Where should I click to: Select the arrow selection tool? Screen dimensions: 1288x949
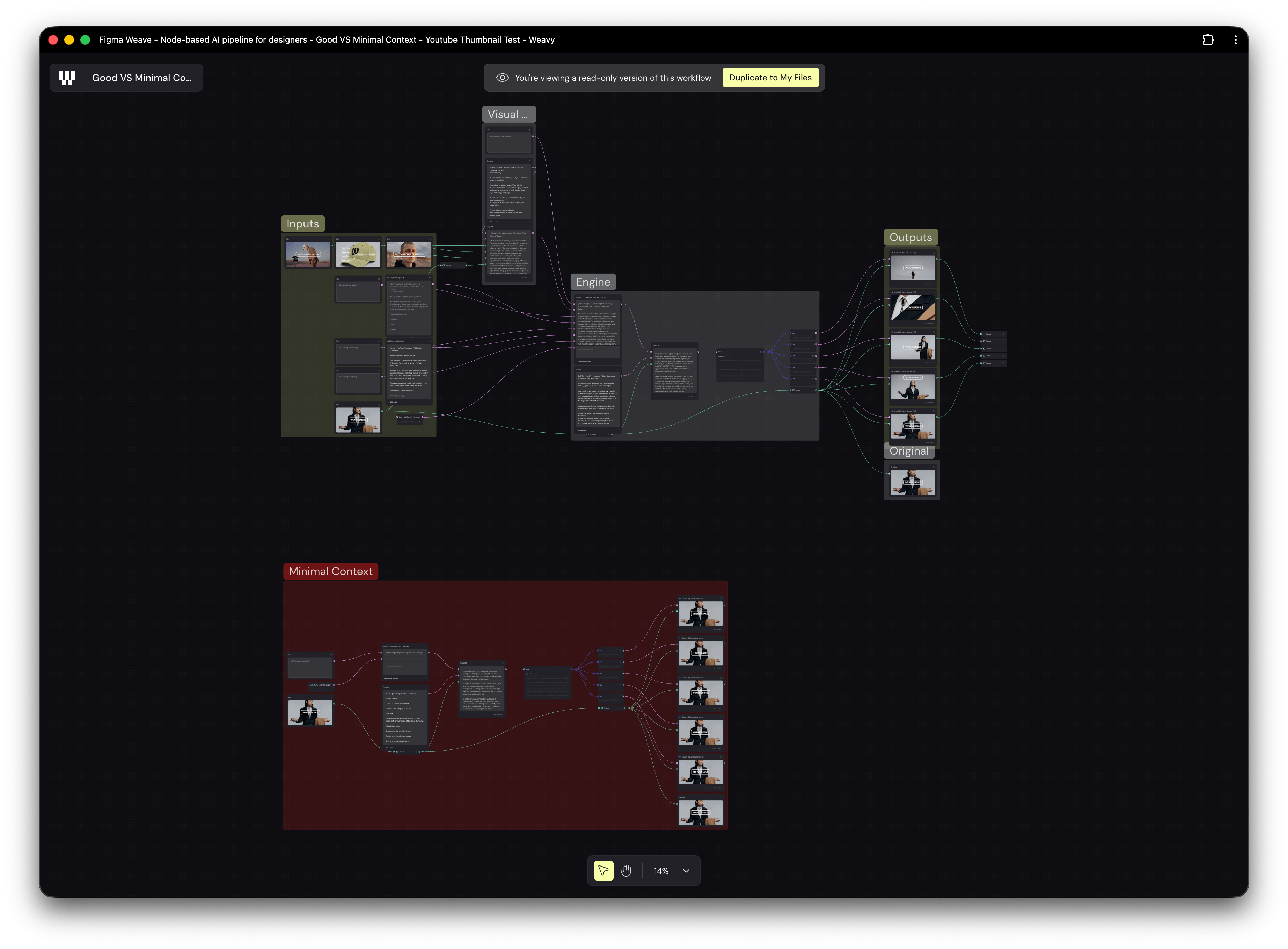[603, 871]
